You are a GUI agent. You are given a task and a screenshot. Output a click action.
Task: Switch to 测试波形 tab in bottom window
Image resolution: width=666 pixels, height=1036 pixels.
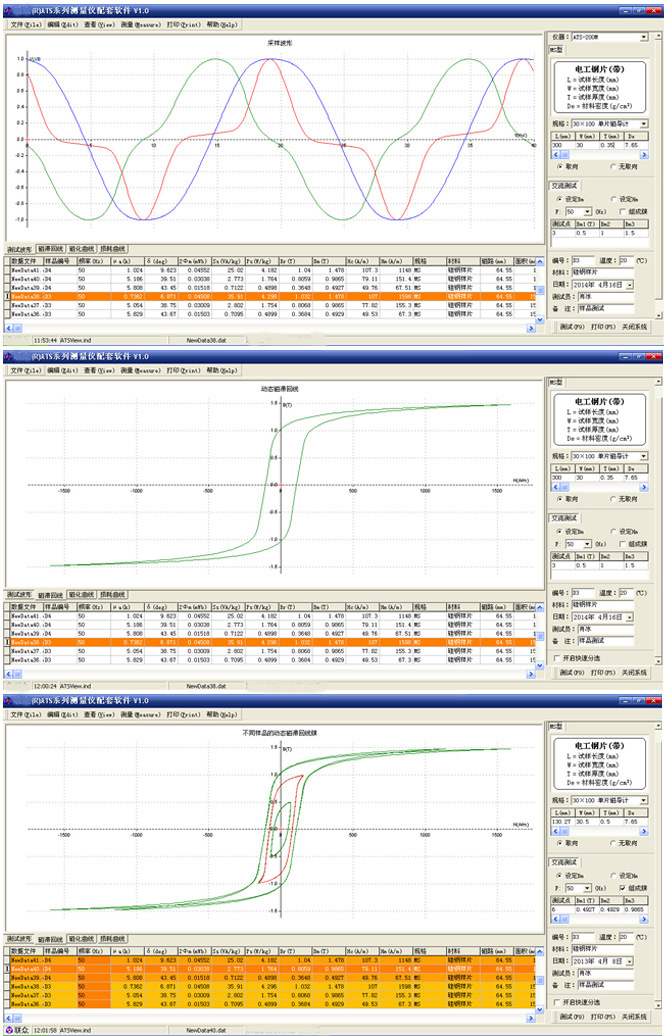(x=19, y=939)
